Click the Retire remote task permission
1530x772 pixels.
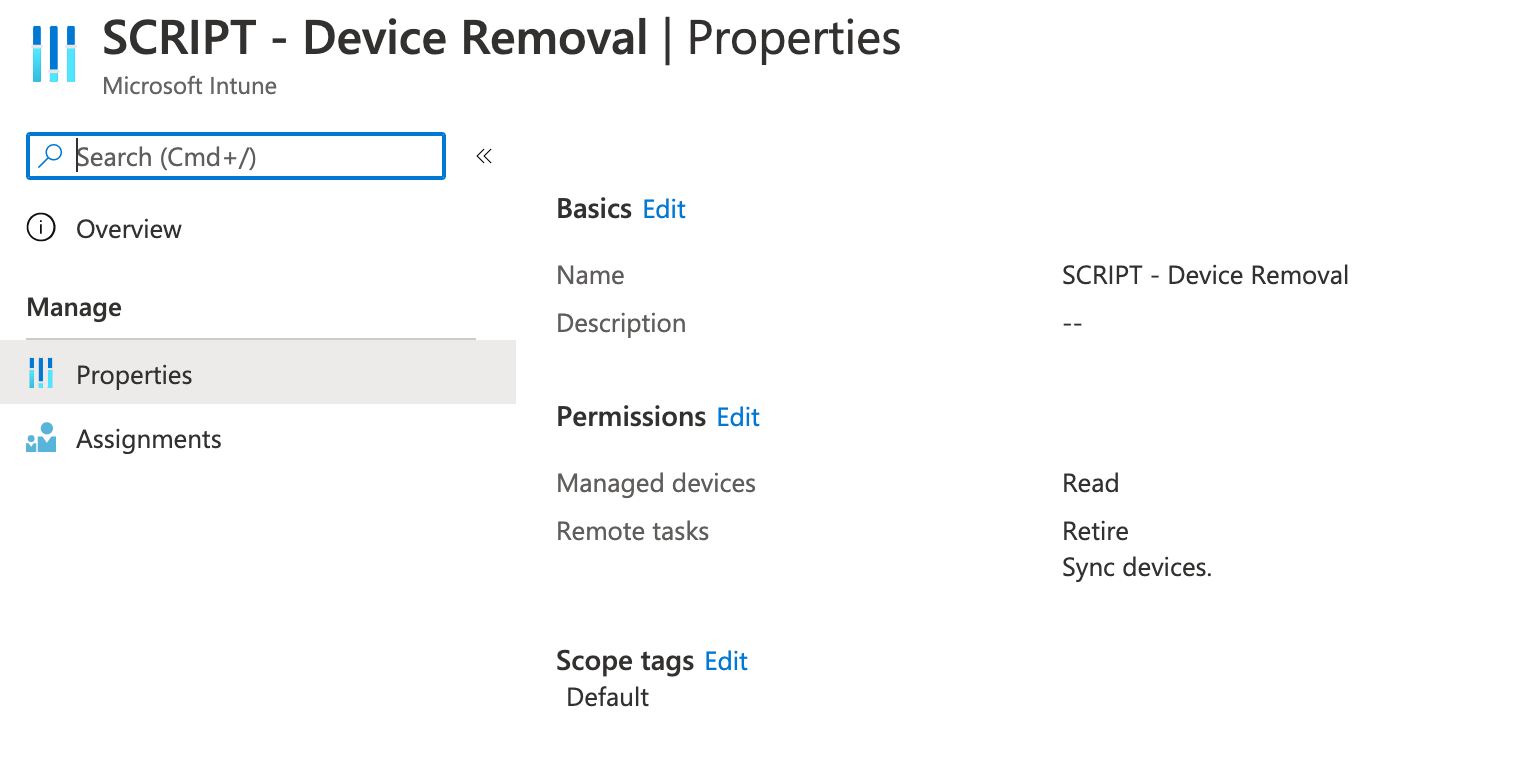1095,531
